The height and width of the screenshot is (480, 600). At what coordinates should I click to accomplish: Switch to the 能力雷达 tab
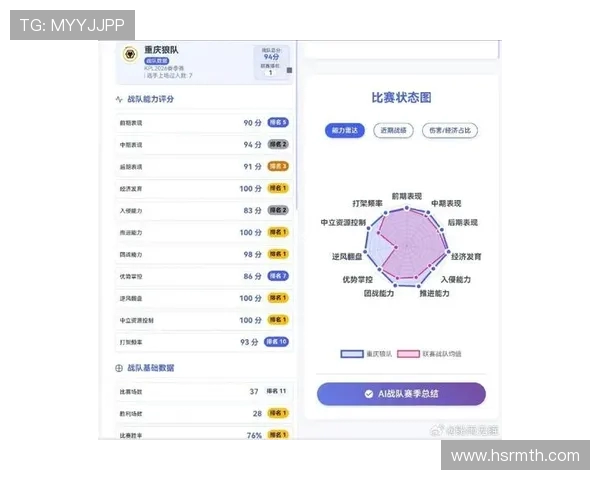pyautogui.click(x=344, y=131)
